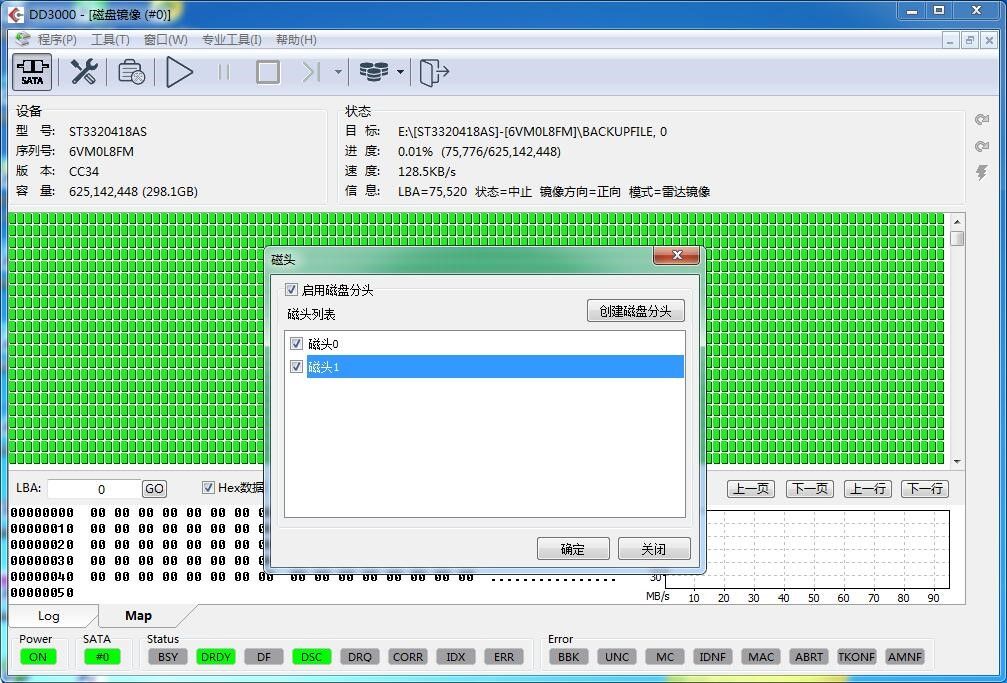Click the speed value 128.5KB/s
Image resolution: width=1007 pixels, height=683 pixels.
click(427, 172)
